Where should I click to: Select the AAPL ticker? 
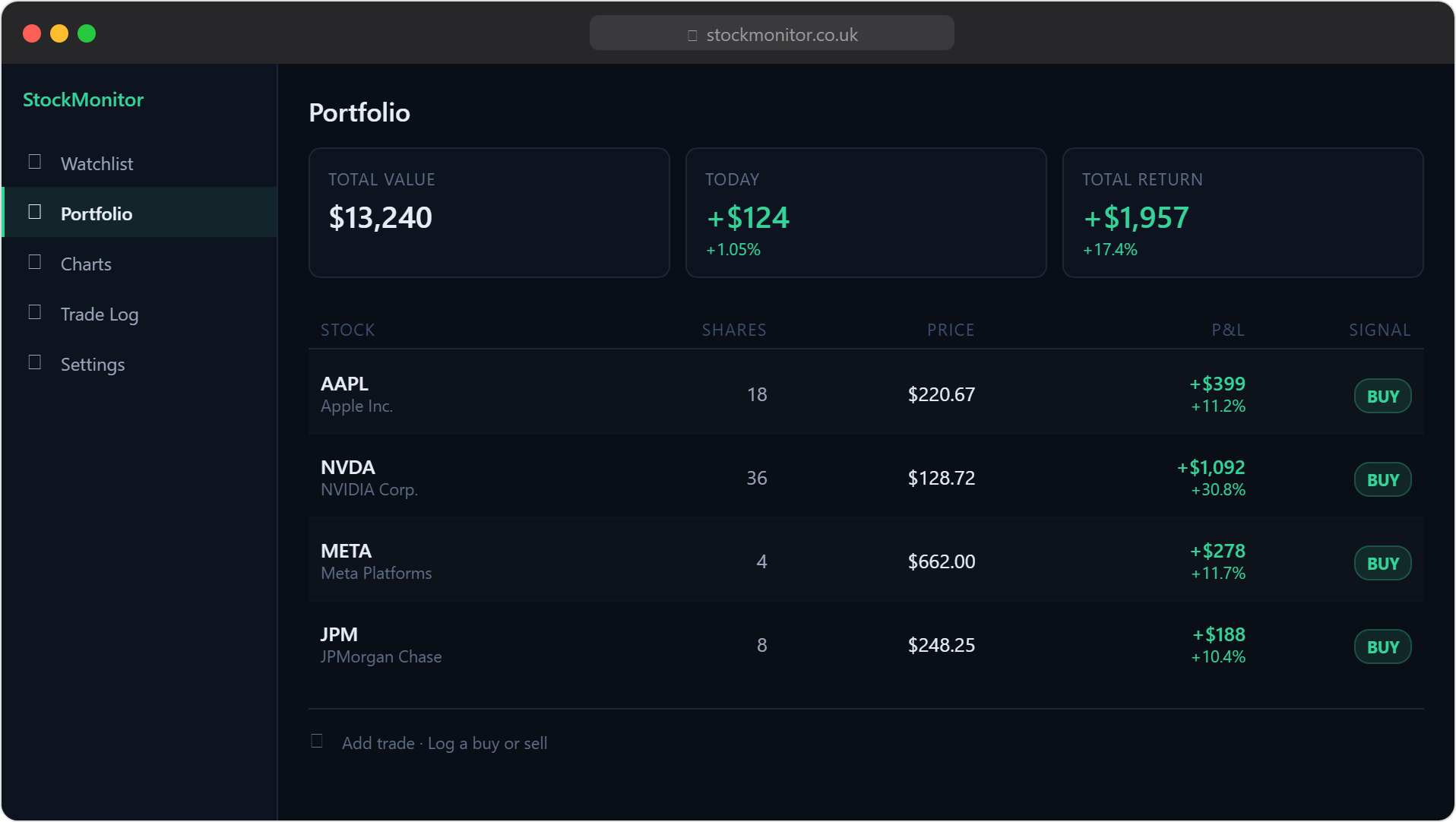(344, 384)
